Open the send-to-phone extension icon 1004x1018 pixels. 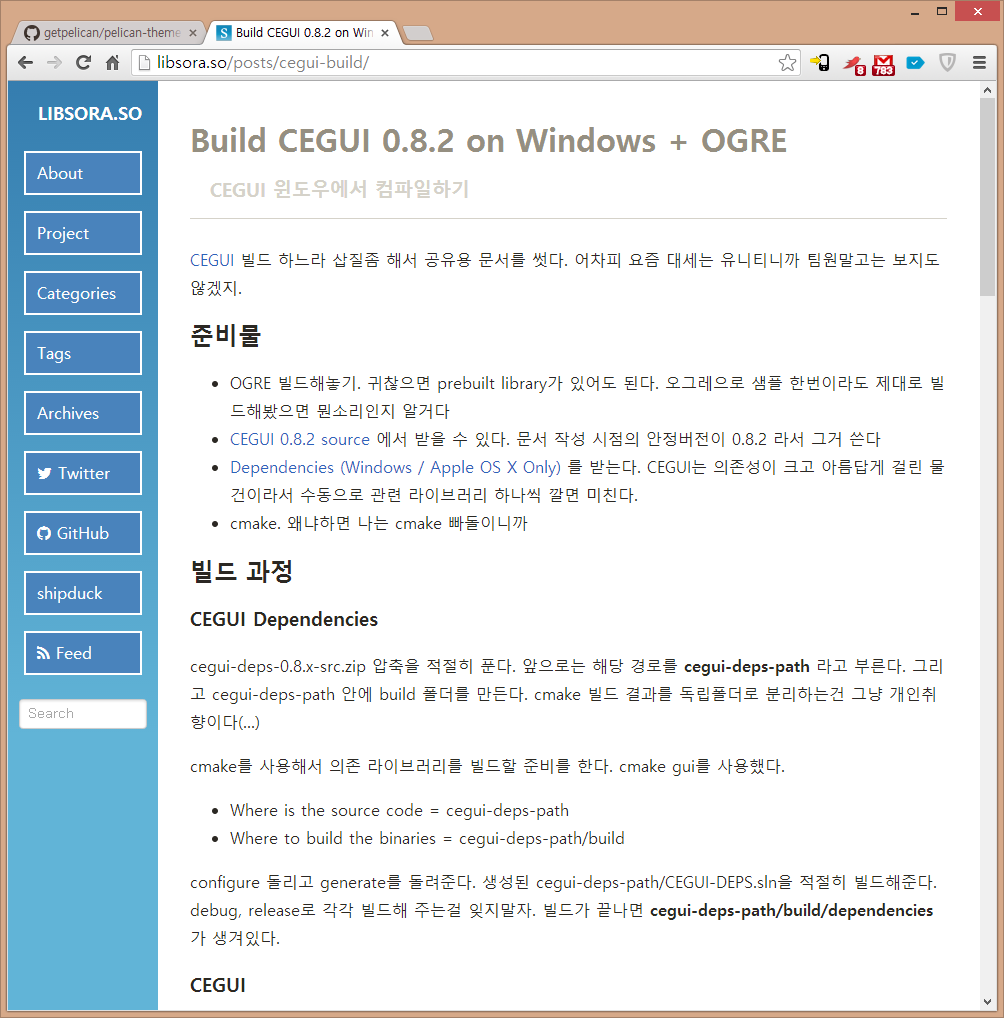820,63
